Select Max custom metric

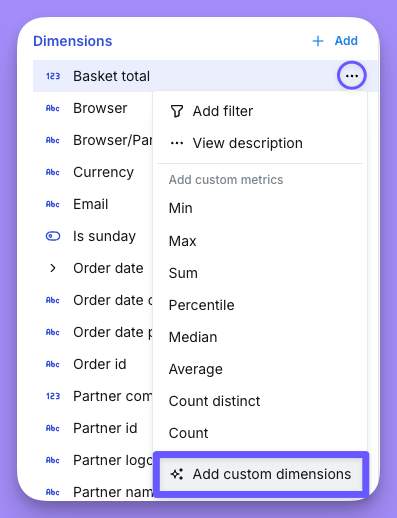click(x=260, y=241)
